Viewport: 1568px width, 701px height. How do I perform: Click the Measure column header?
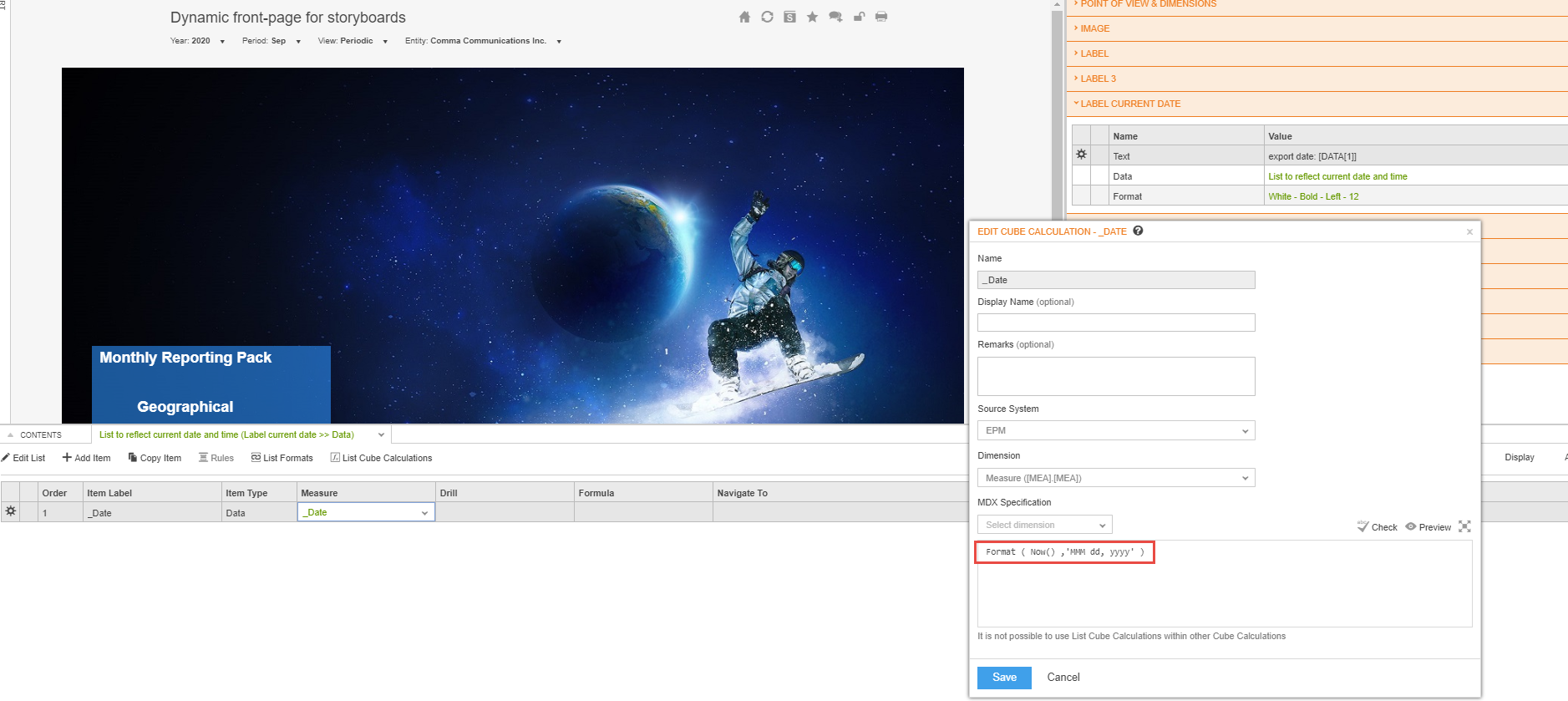pos(366,493)
